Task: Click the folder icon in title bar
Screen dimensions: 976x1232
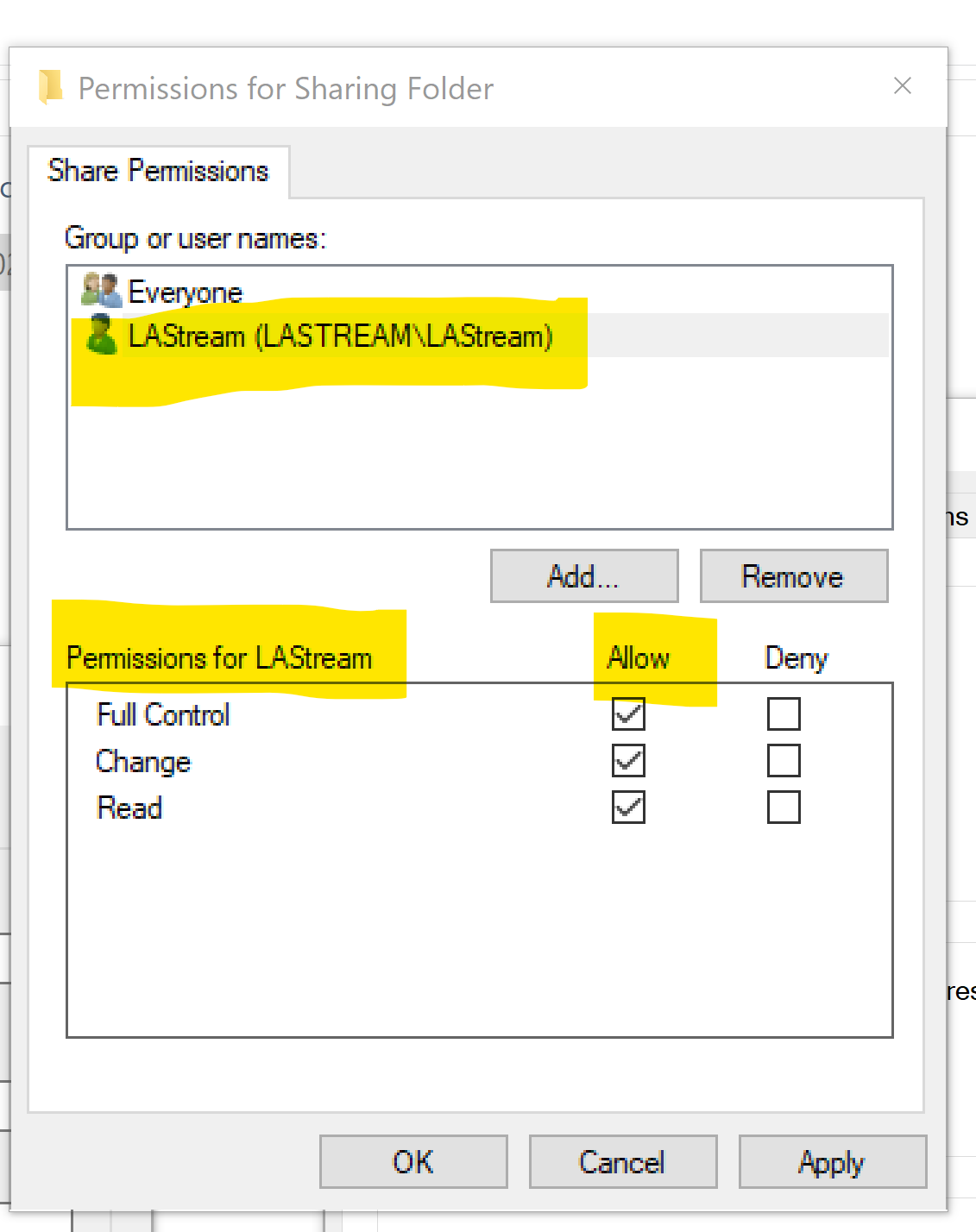Action: click(51, 87)
